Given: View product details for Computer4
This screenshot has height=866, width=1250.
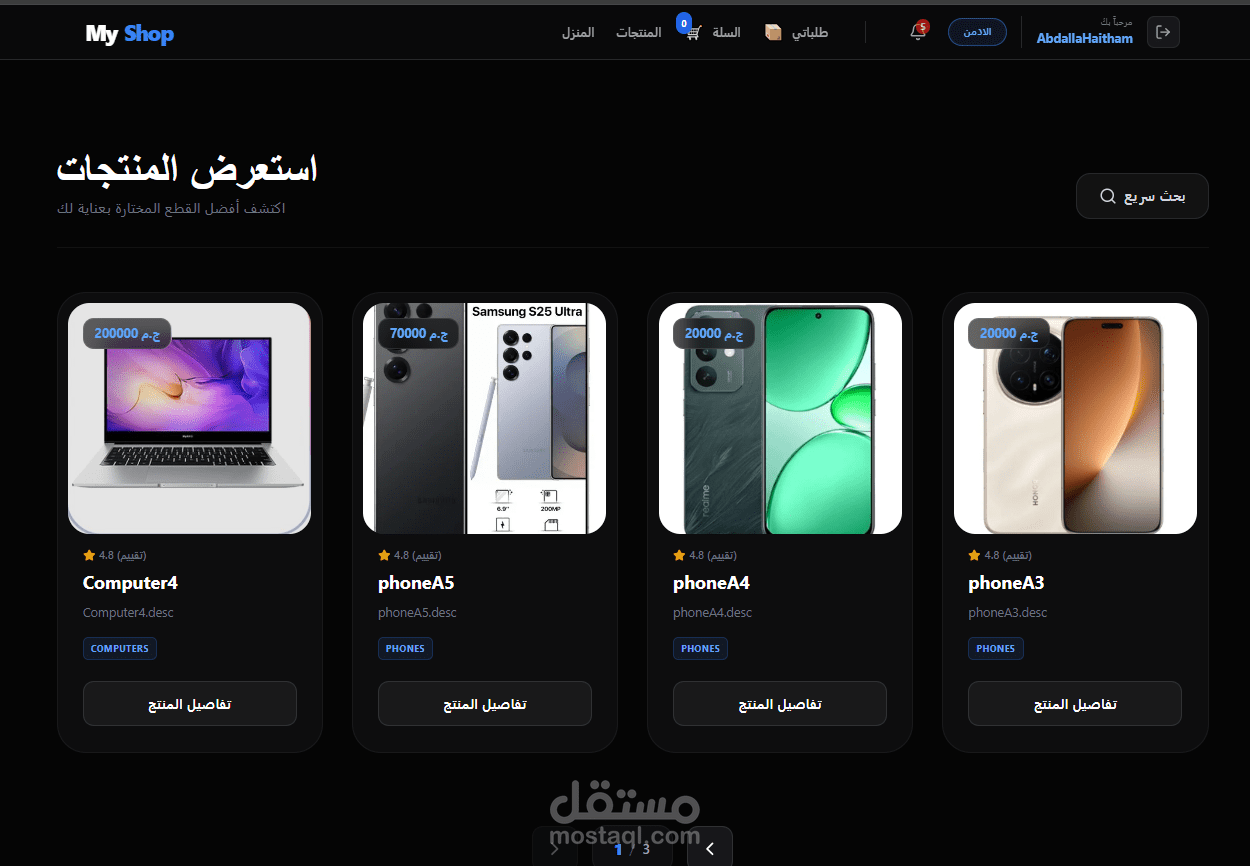Looking at the screenshot, I should [x=190, y=704].
